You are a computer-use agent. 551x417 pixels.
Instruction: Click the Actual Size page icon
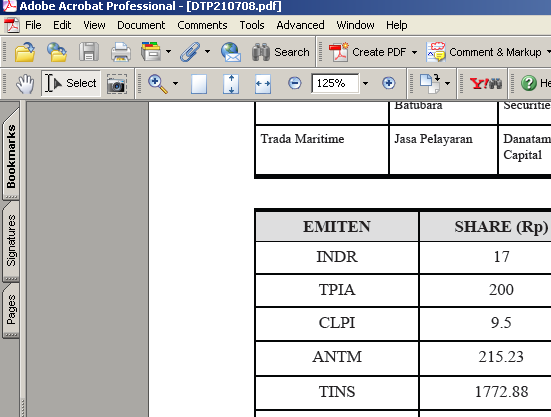tap(199, 84)
